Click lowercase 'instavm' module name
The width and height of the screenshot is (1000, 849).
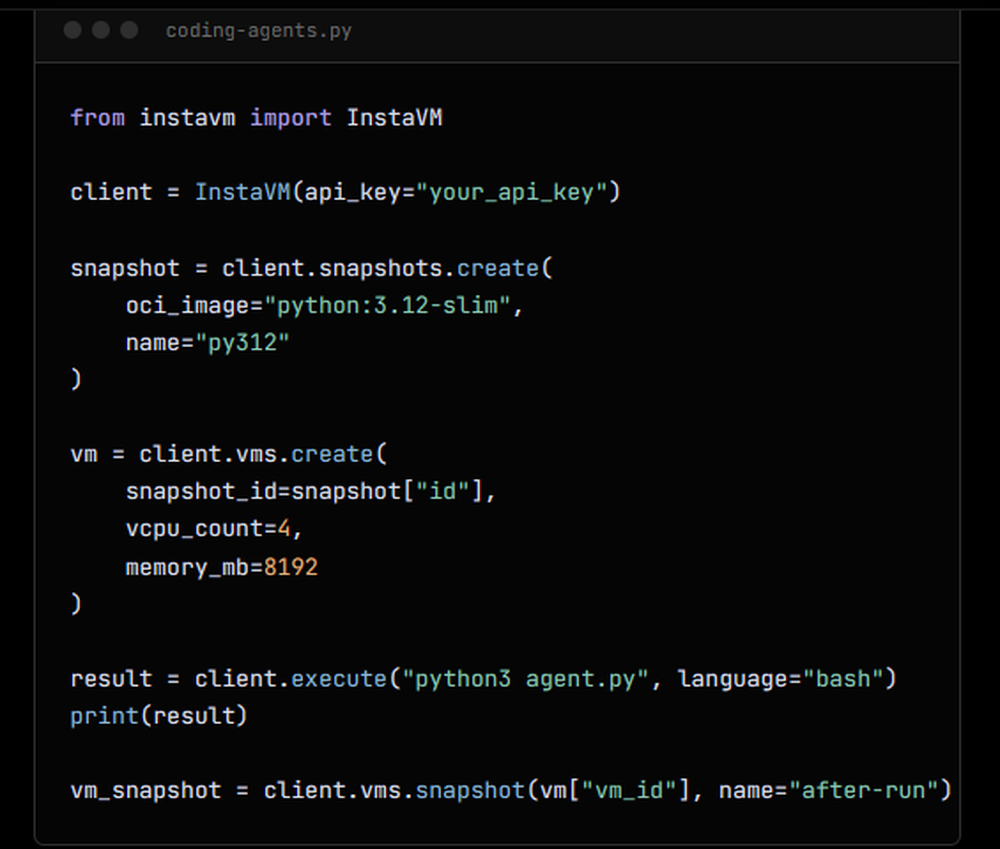(188, 117)
